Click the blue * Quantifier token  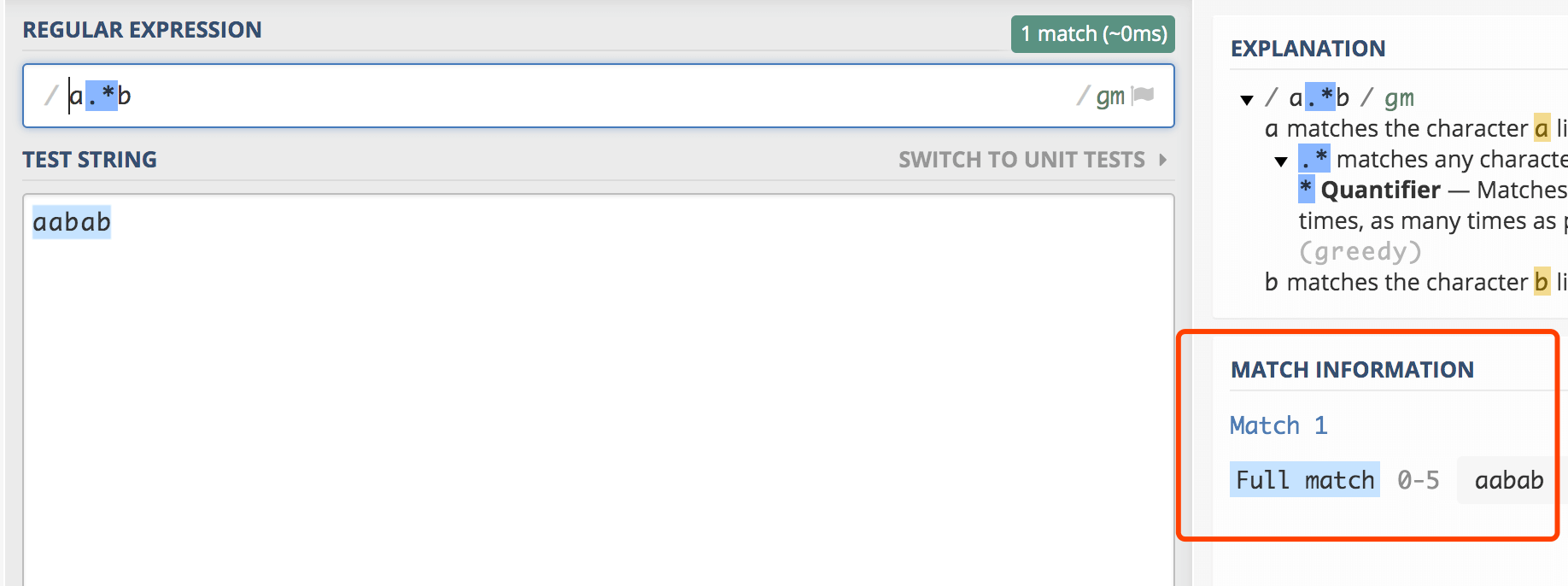[x=1306, y=189]
